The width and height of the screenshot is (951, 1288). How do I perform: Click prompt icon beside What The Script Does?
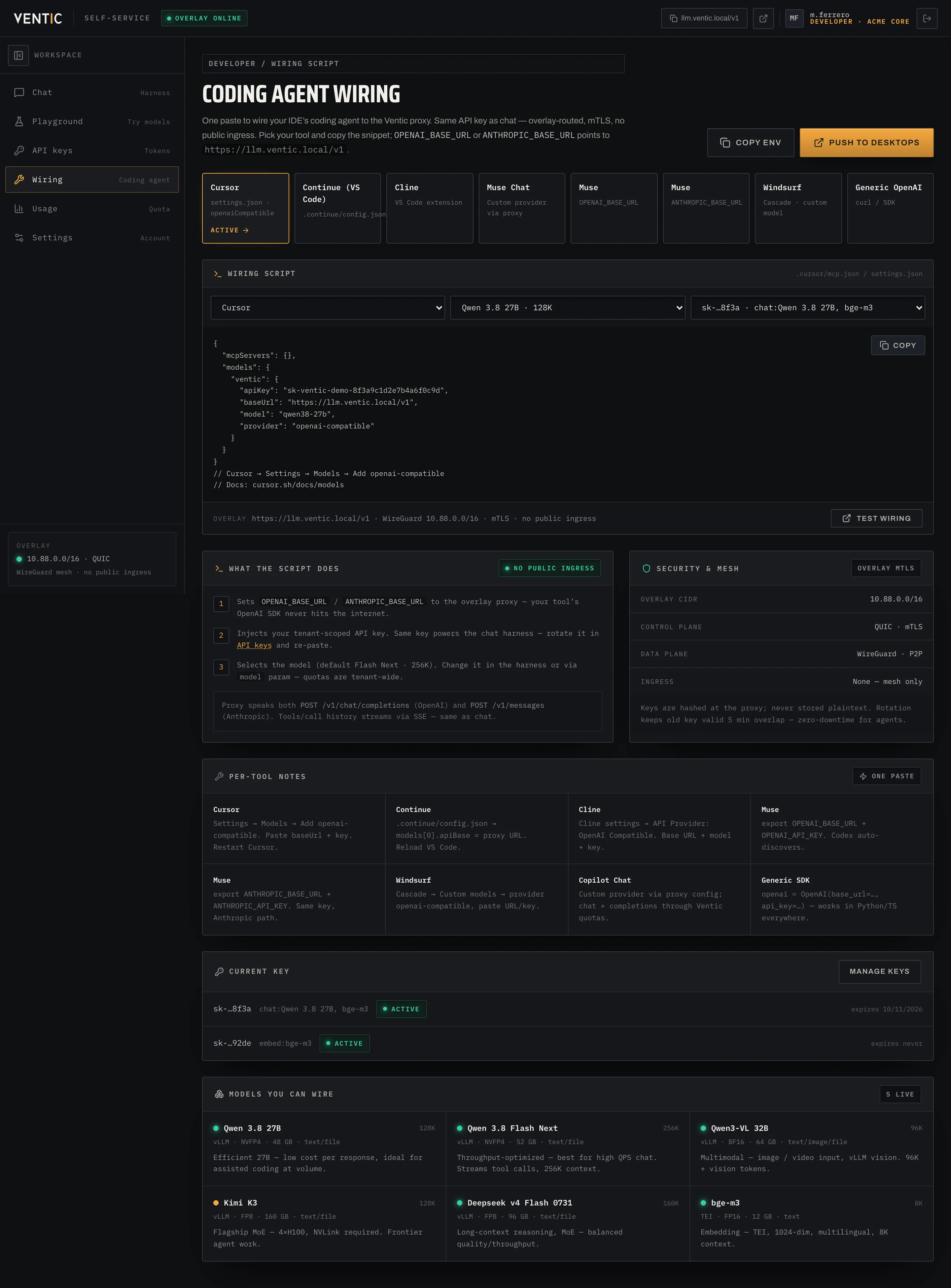[x=219, y=569]
